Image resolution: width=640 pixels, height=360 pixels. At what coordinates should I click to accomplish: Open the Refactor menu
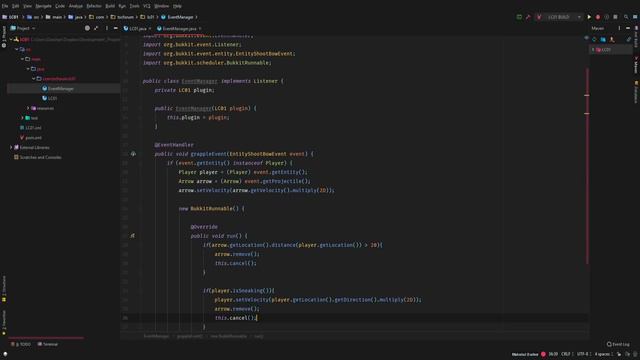[94, 6]
